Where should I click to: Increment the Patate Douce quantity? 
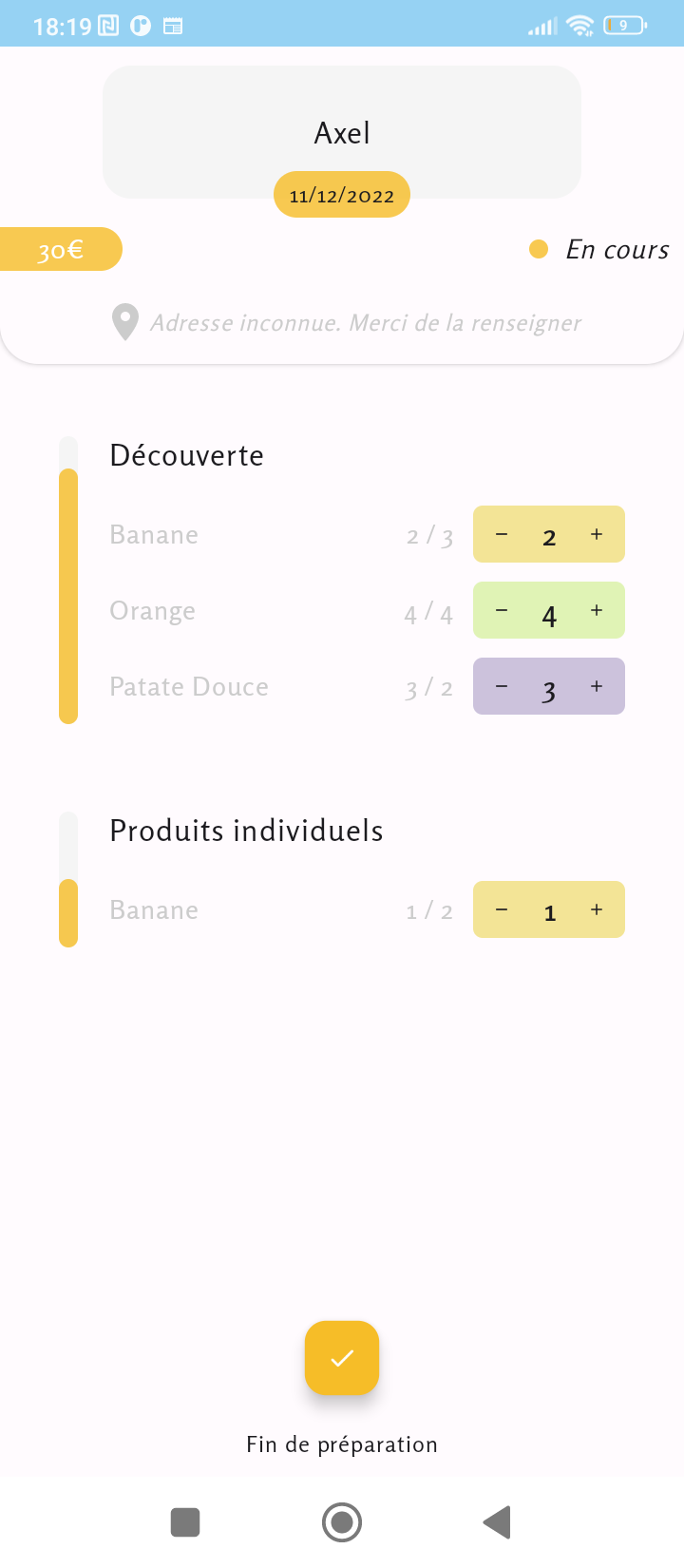597,685
